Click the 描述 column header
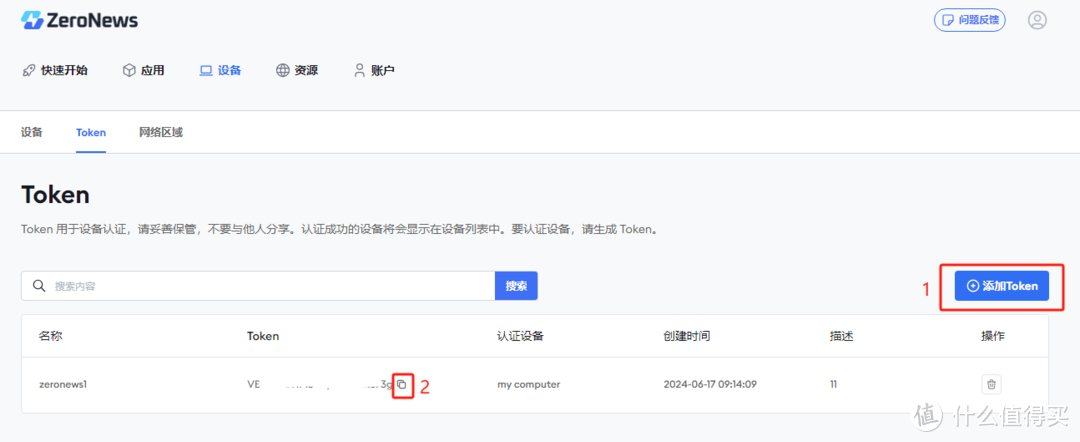The image size is (1080, 442). [842, 336]
